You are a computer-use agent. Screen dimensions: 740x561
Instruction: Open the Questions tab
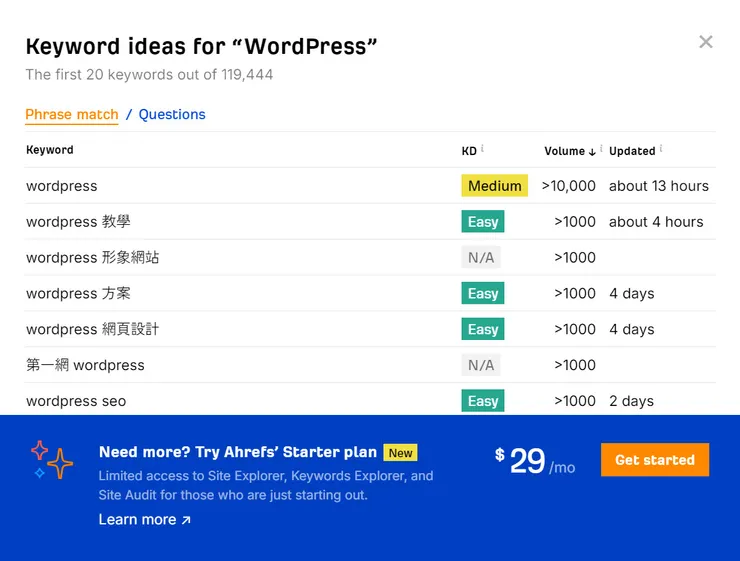(x=172, y=115)
